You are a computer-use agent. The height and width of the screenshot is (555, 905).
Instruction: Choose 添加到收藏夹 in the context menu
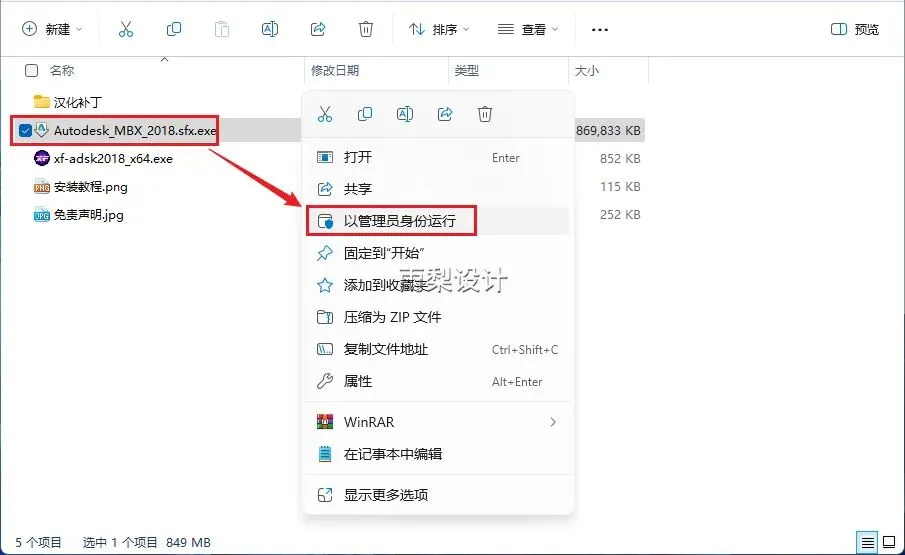(x=438, y=285)
